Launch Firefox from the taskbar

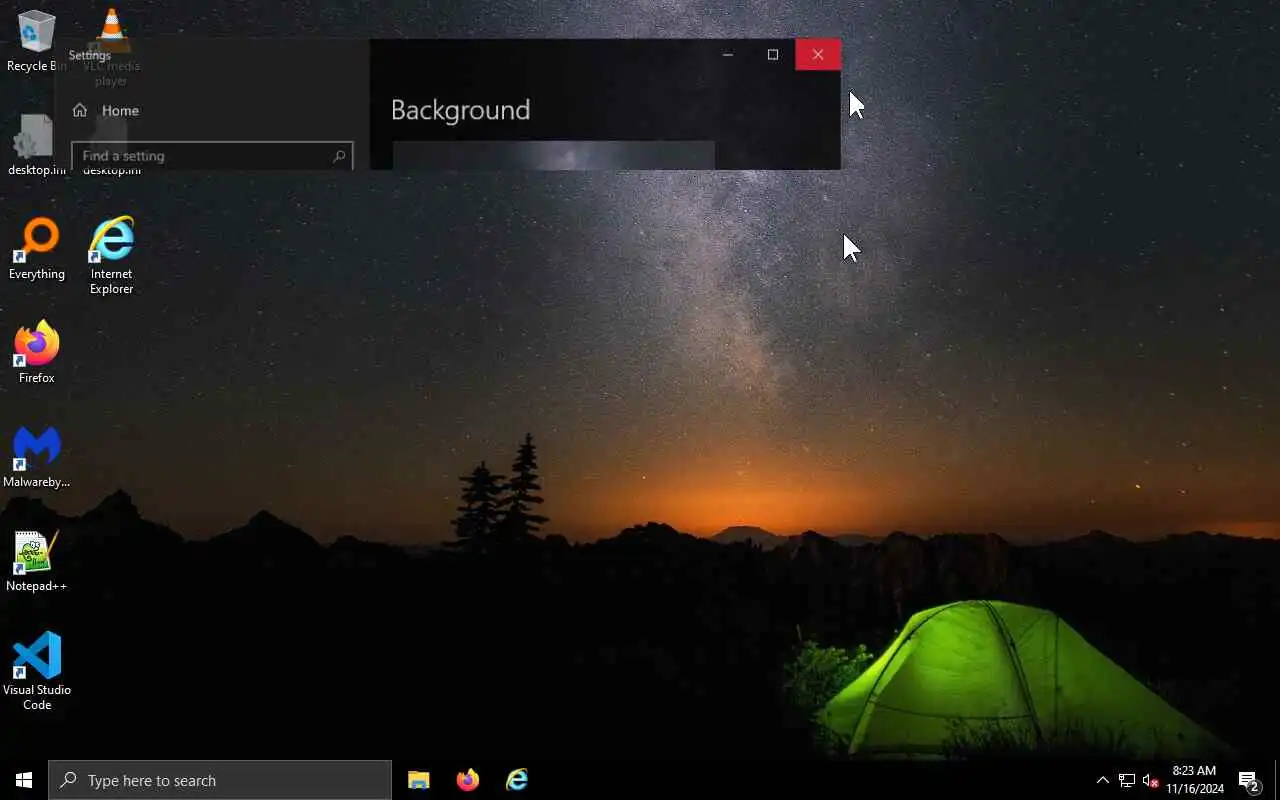pos(468,780)
